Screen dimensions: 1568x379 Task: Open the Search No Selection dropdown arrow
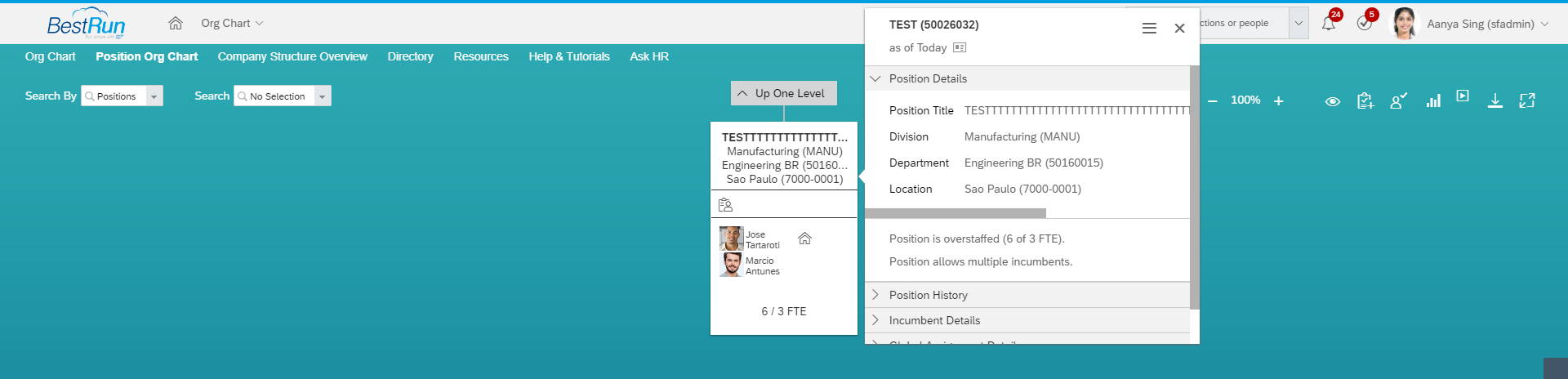click(323, 96)
